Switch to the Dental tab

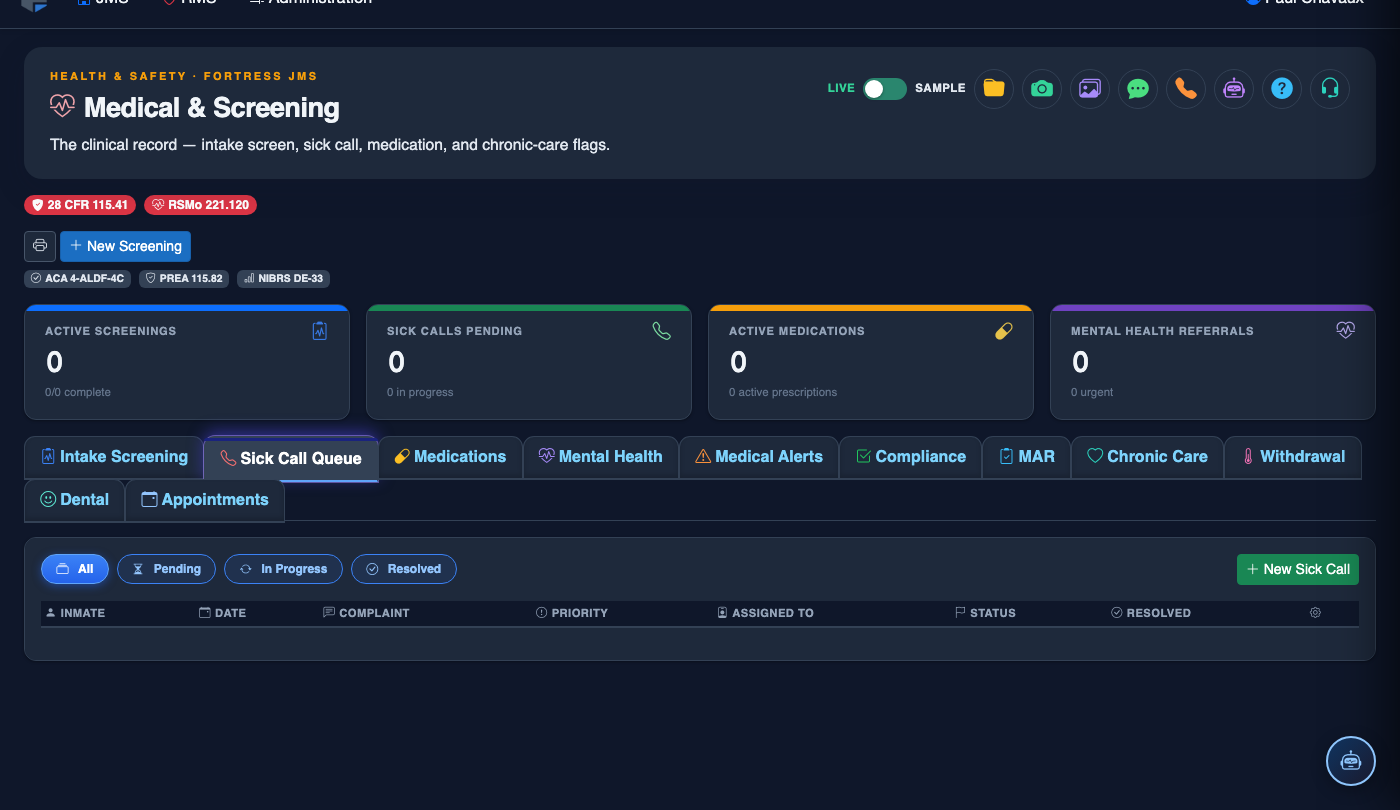(75, 500)
